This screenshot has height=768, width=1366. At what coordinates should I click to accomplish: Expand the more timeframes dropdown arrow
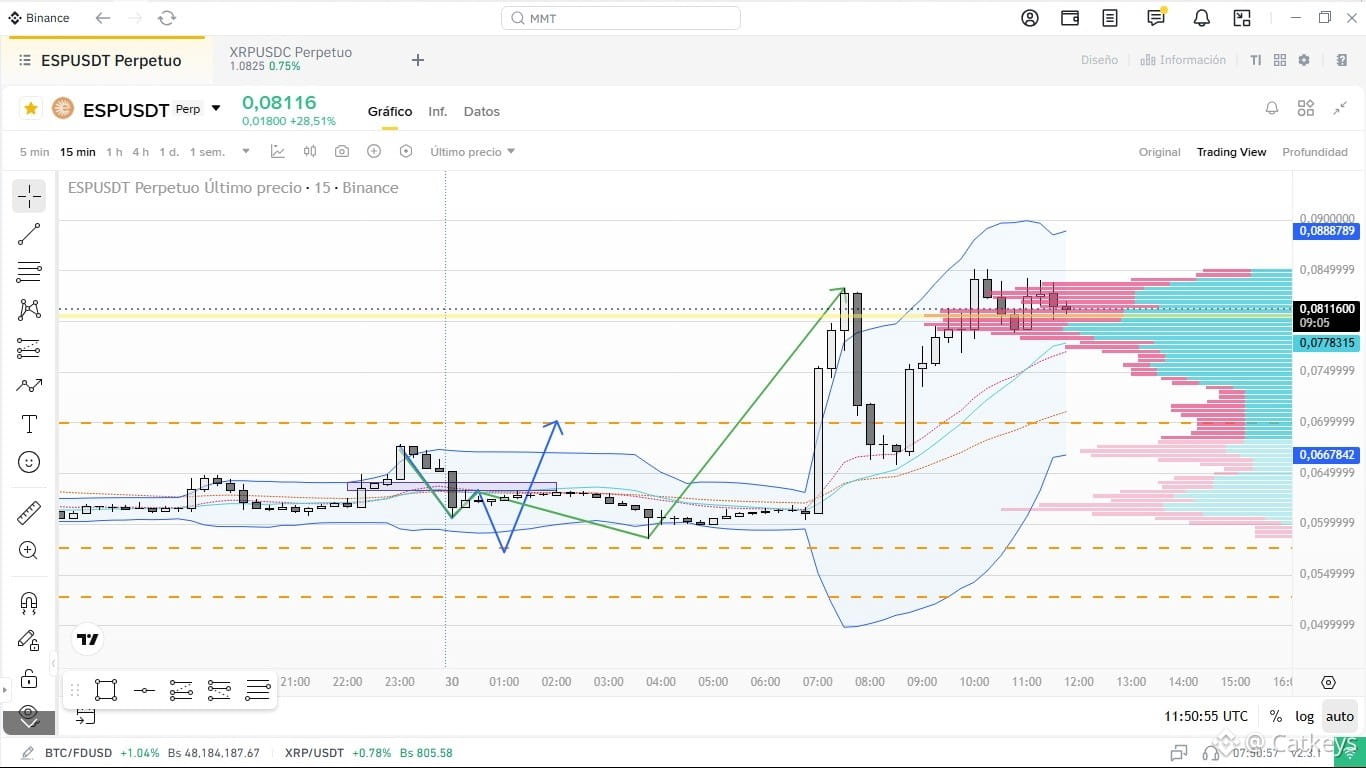246,152
